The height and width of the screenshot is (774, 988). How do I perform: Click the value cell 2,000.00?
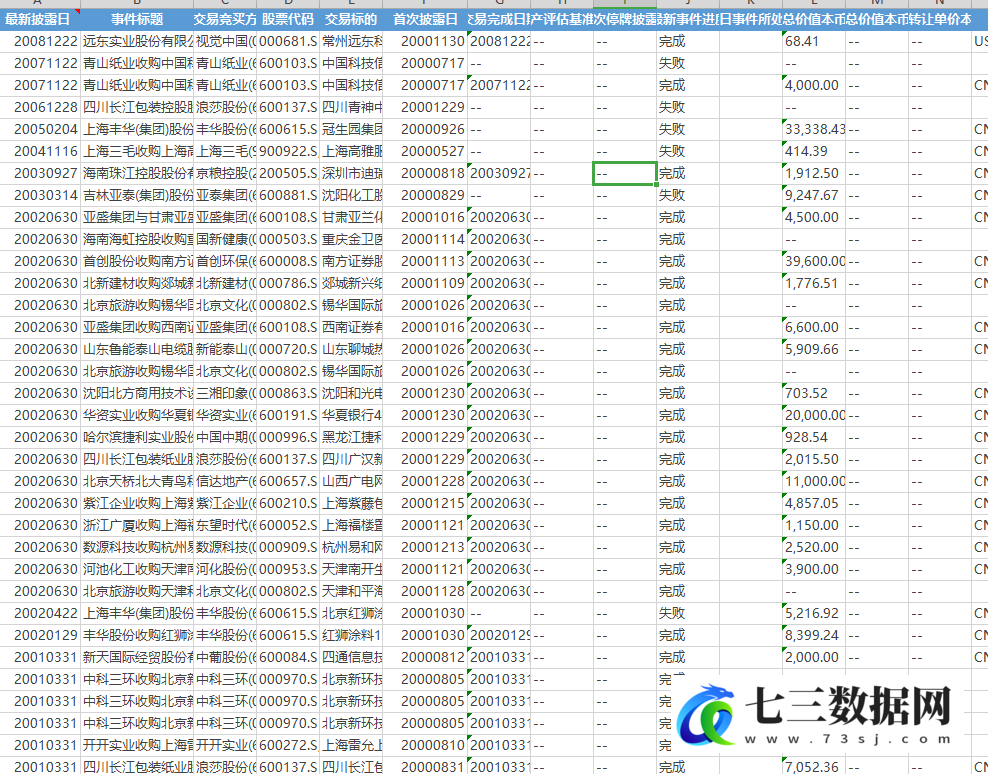[814, 657]
